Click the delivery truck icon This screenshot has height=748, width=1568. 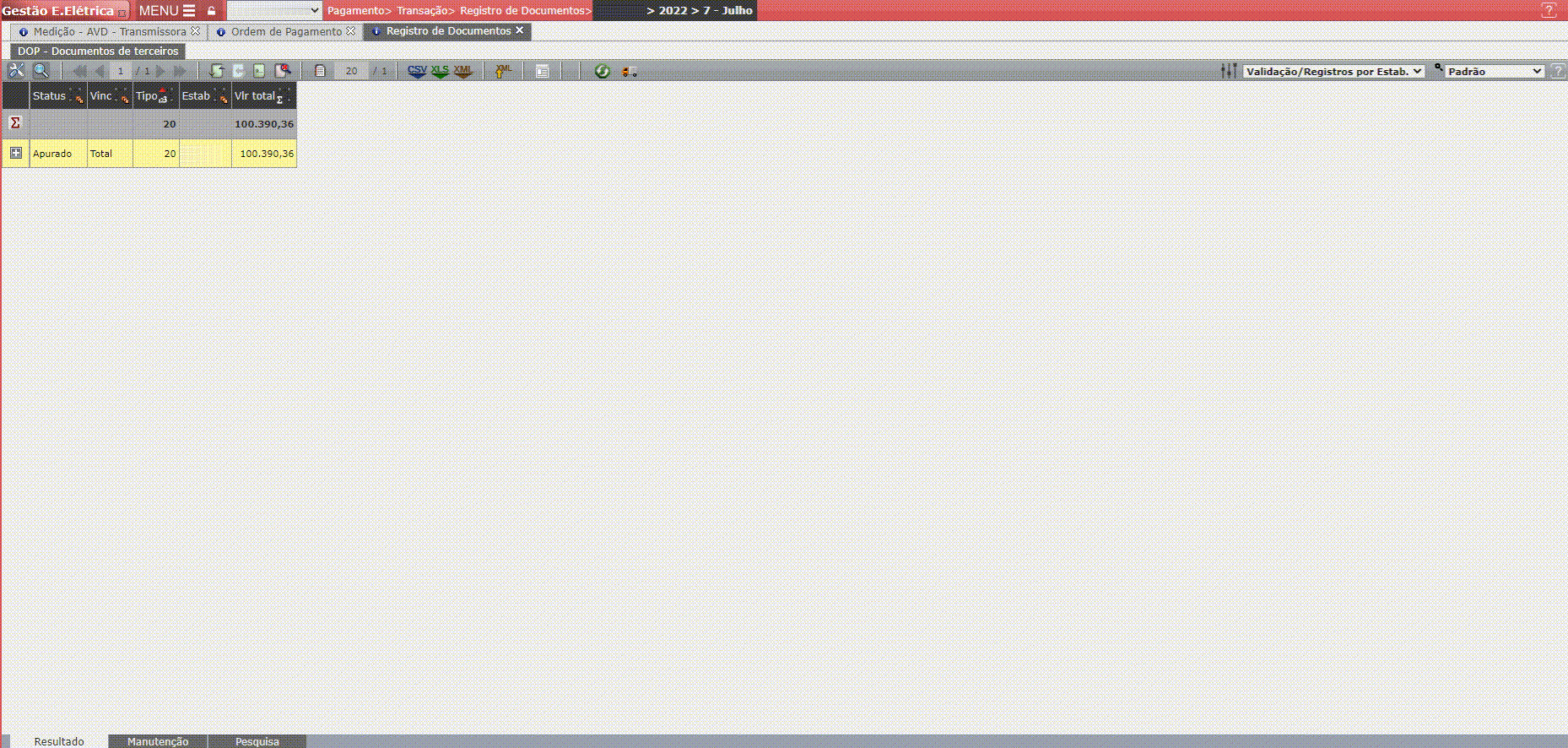click(x=629, y=72)
